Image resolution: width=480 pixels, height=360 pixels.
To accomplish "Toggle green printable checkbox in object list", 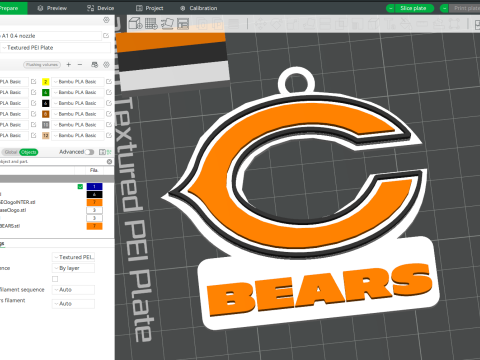I will pyautogui.click(x=80, y=186).
